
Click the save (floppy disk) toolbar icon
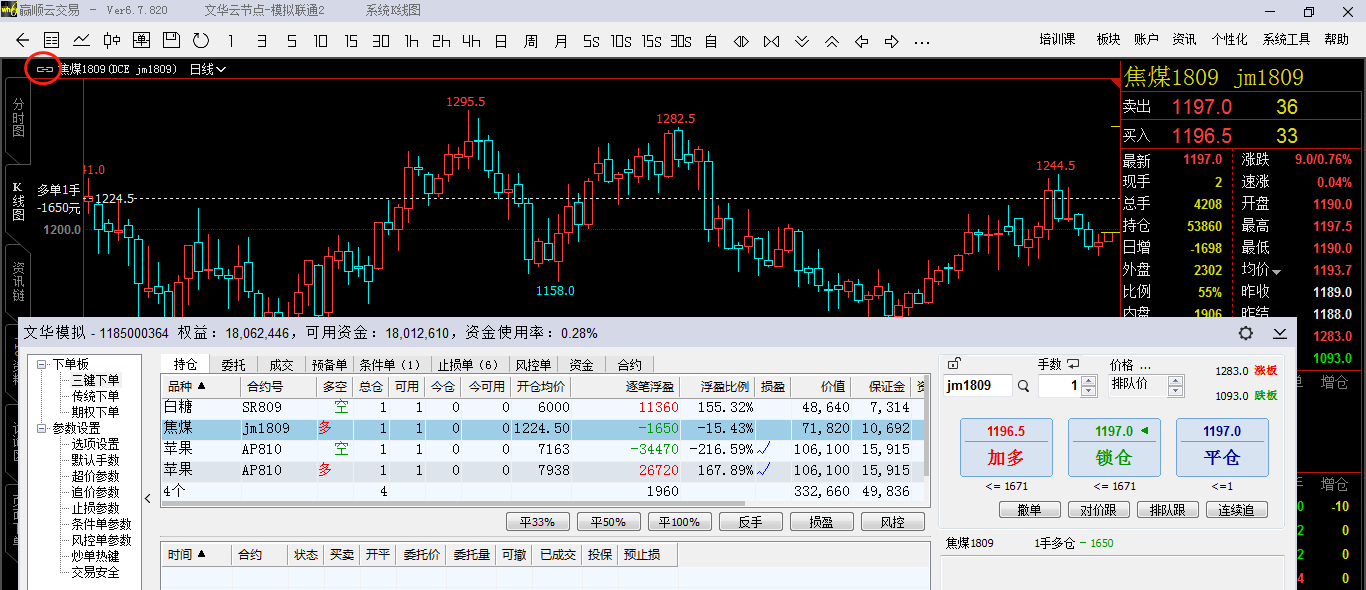(171, 41)
